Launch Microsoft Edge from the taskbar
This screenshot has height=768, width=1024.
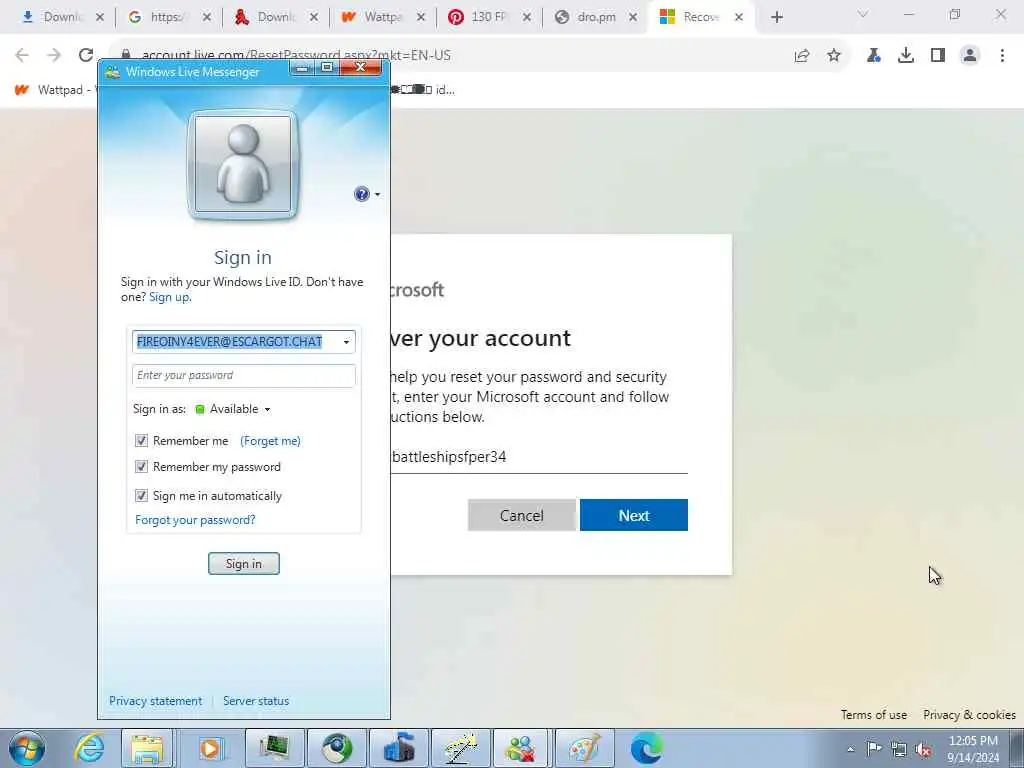[647, 748]
